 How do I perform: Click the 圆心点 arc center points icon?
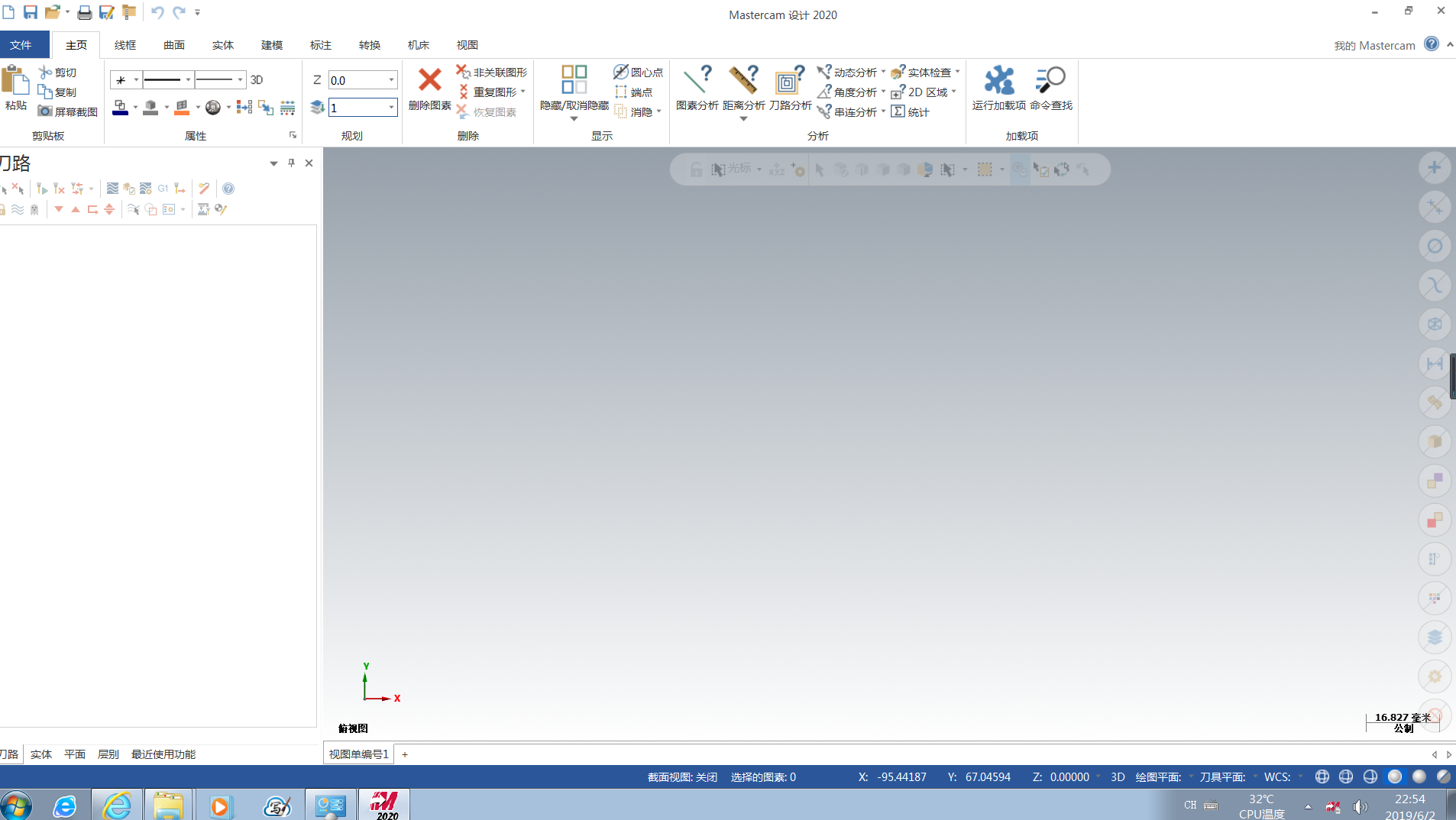point(638,73)
